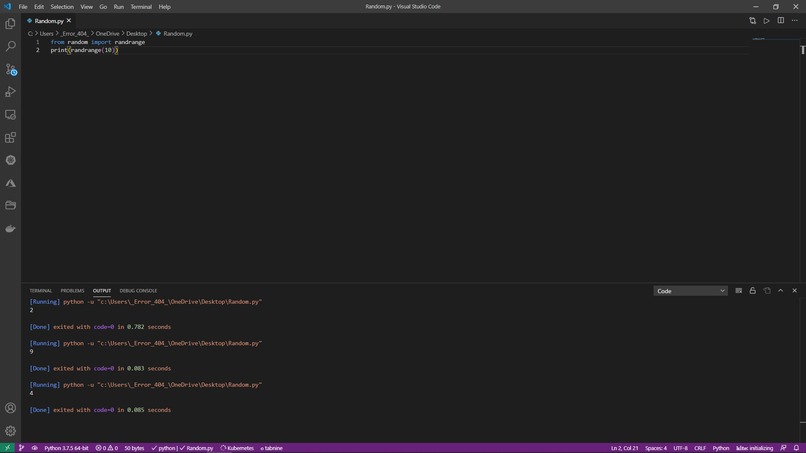
Task: Open the output channel Code dropdown
Action: [690, 291]
